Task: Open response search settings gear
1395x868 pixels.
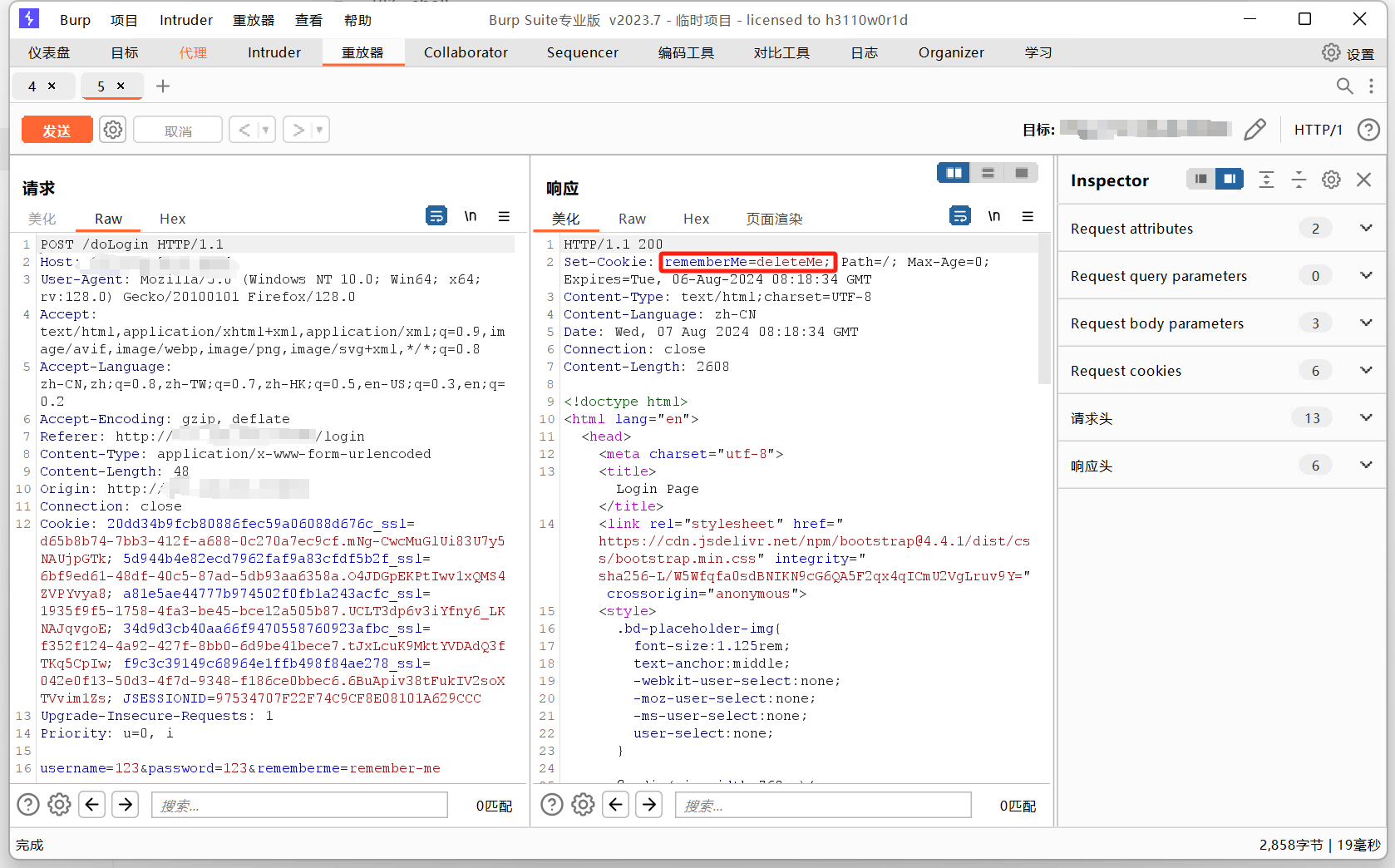Action: pyautogui.click(x=583, y=804)
